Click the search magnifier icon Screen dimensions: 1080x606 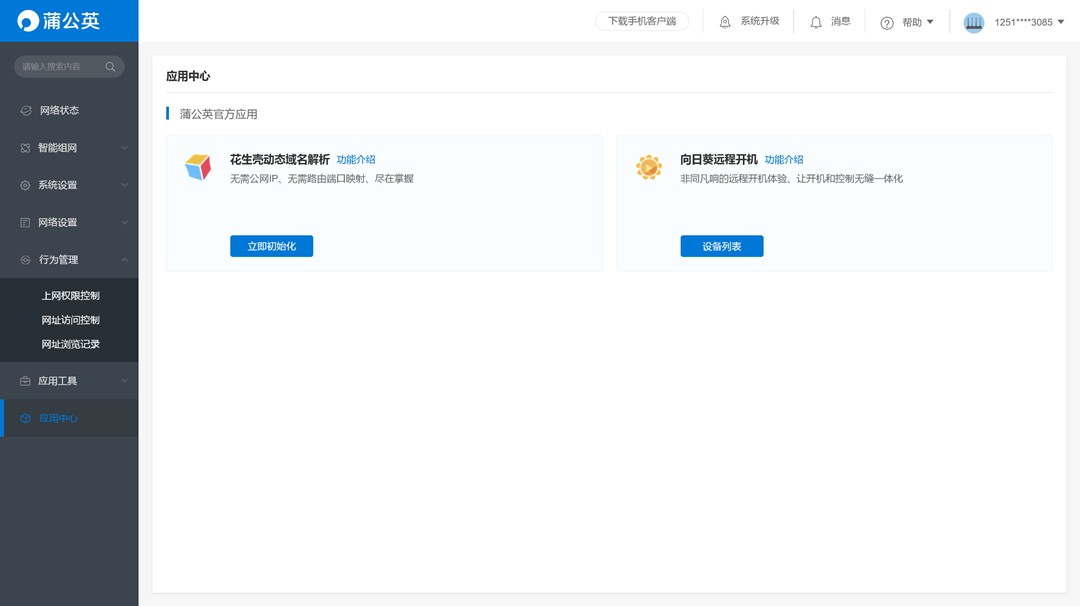110,65
